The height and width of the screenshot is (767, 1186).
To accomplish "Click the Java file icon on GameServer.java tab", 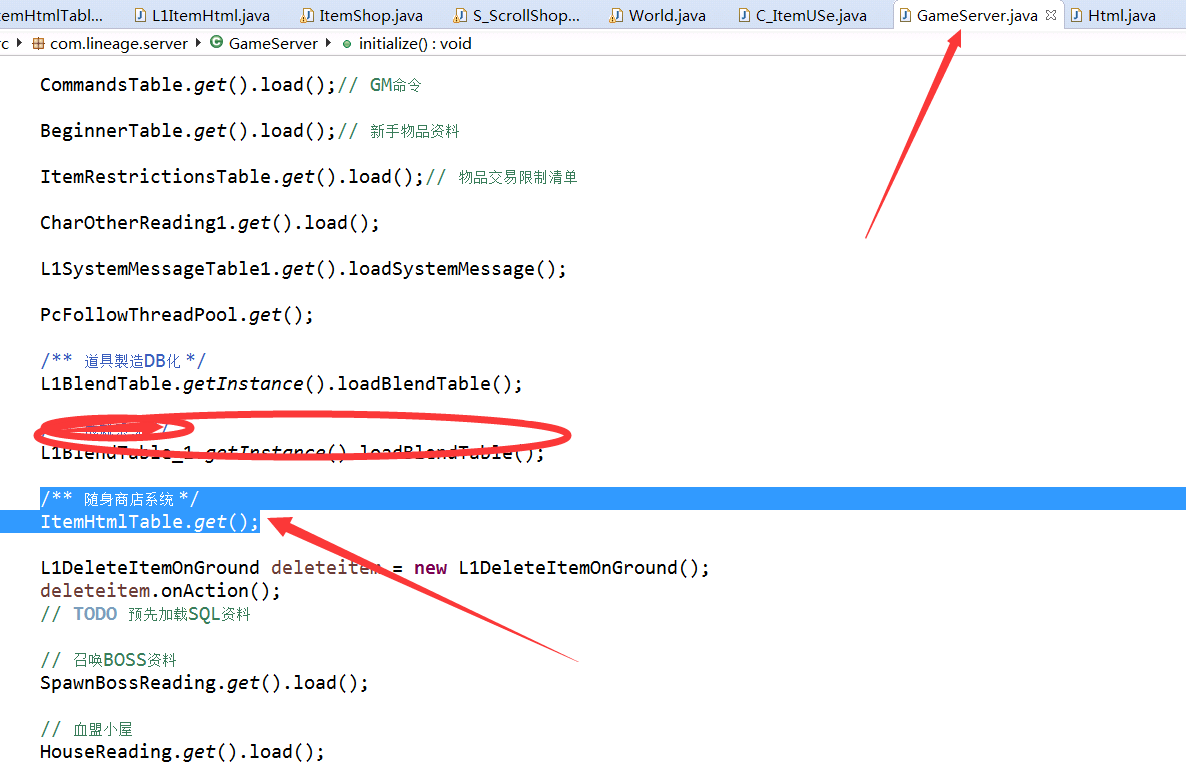I will coord(905,15).
